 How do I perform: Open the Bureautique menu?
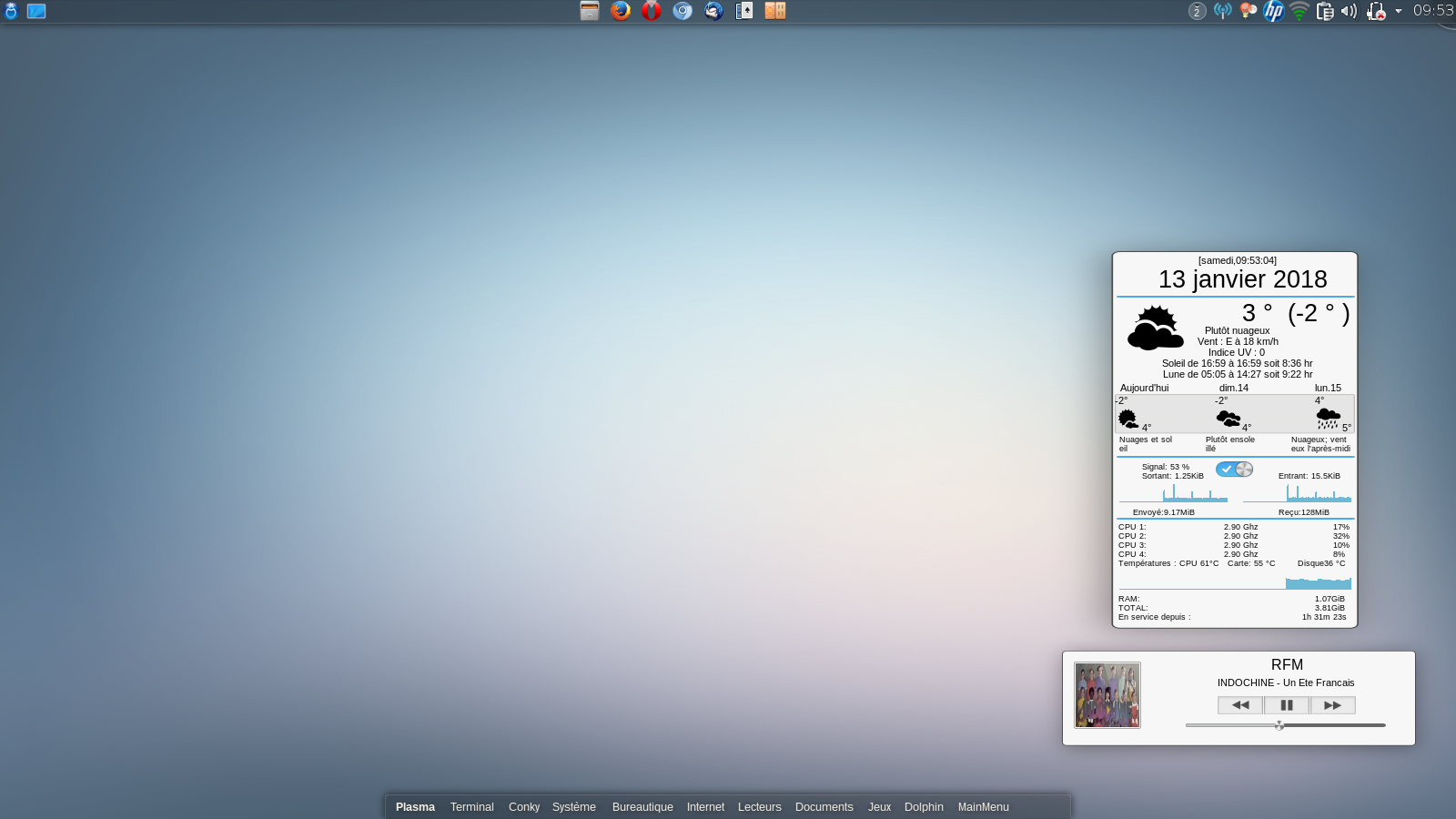pyautogui.click(x=642, y=807)
